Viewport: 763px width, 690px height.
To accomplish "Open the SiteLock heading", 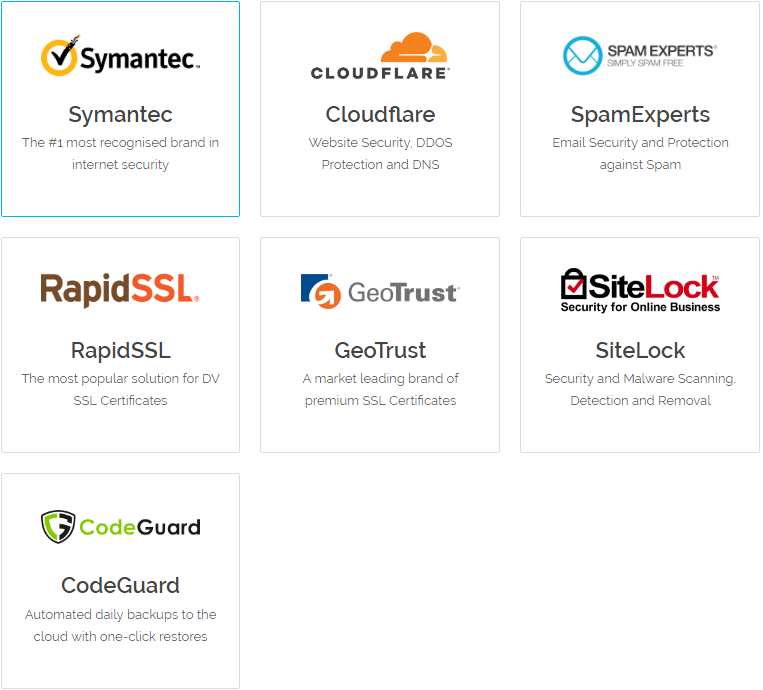I will click(x=640, y=350).
